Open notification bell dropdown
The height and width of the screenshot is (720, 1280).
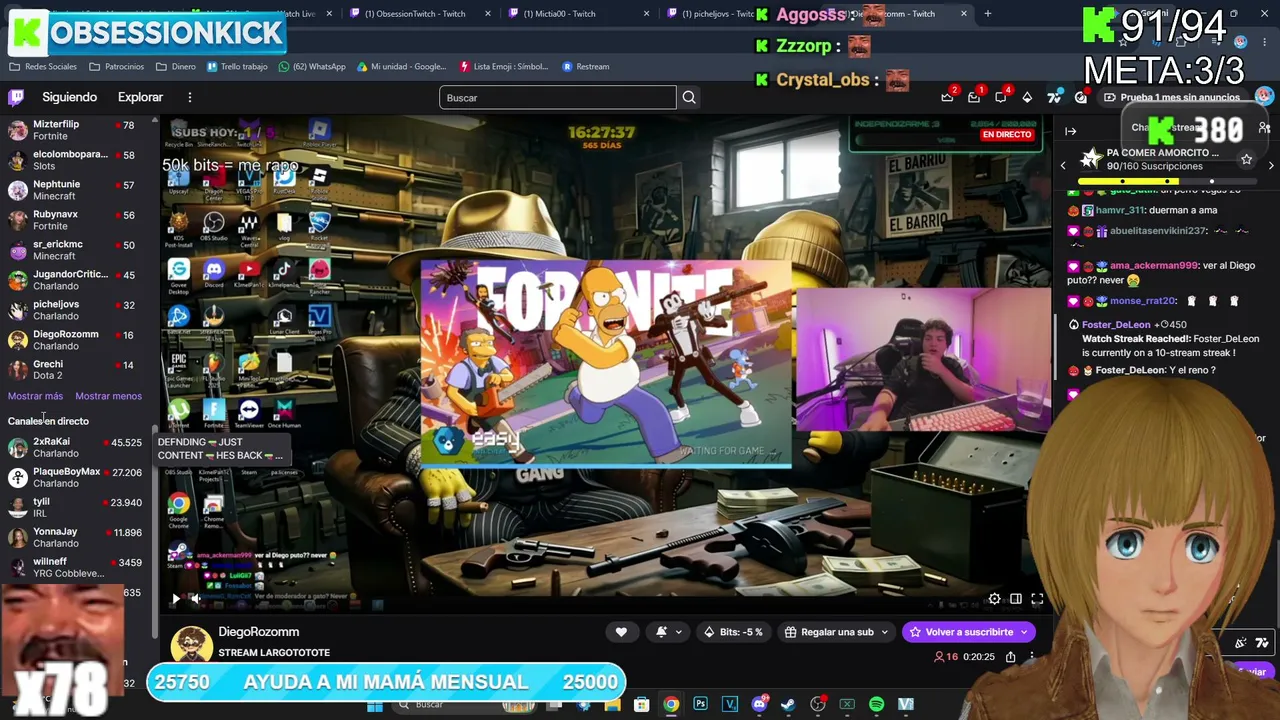click(667, 632)
